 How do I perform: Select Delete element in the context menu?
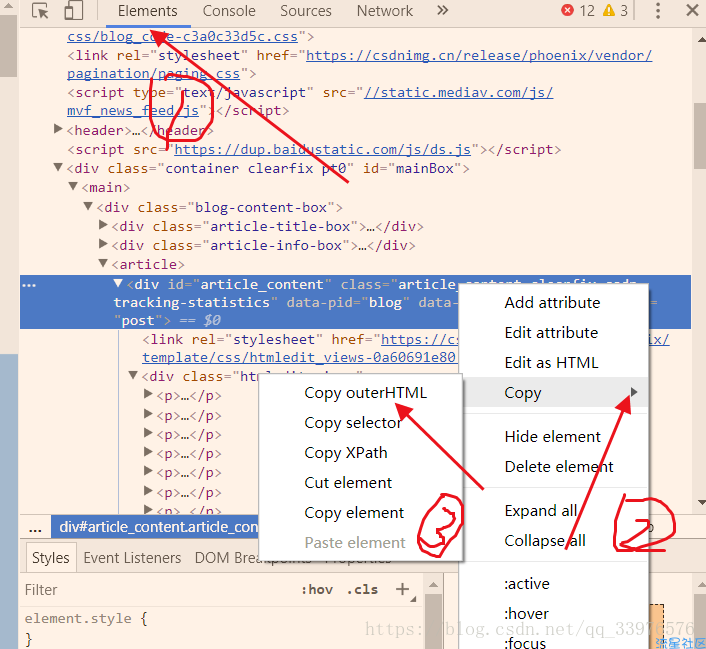point(559,466)
